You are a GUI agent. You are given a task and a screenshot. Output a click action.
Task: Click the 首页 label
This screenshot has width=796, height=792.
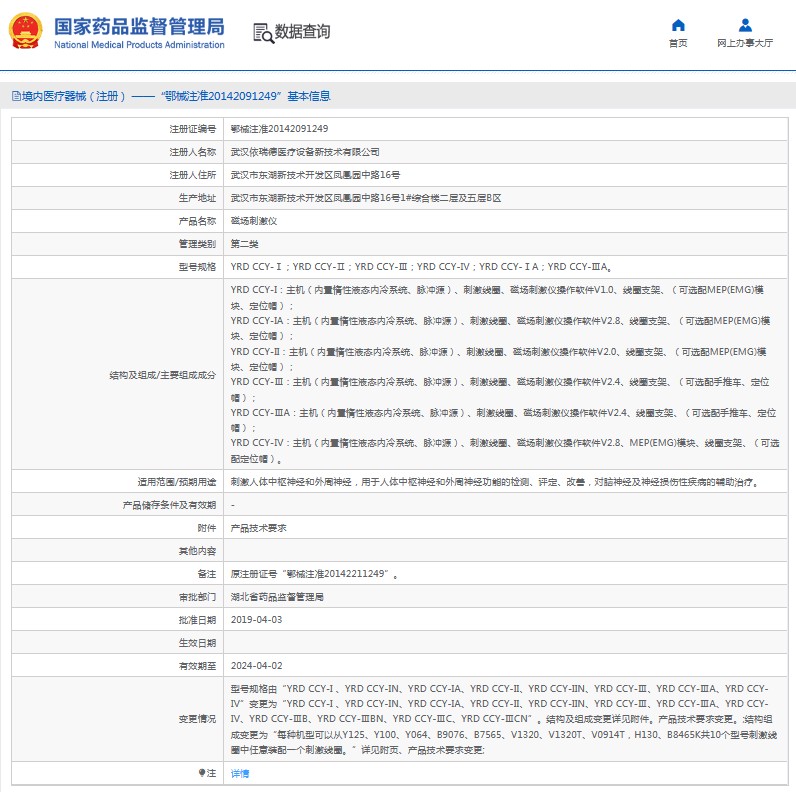click(x=678, y=43)
